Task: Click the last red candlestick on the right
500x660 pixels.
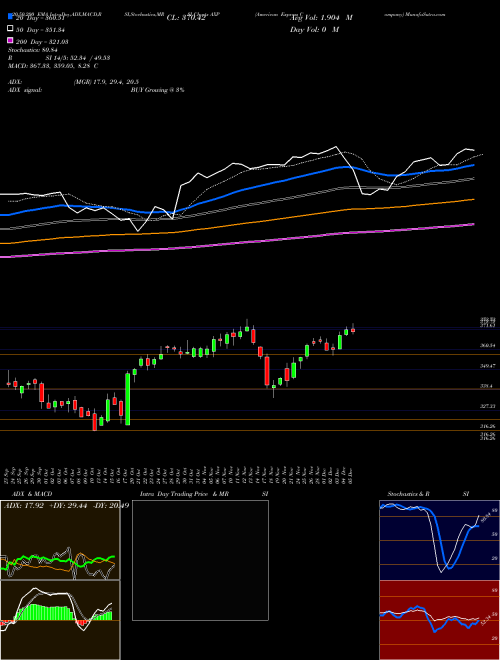Action: (353, 330)
